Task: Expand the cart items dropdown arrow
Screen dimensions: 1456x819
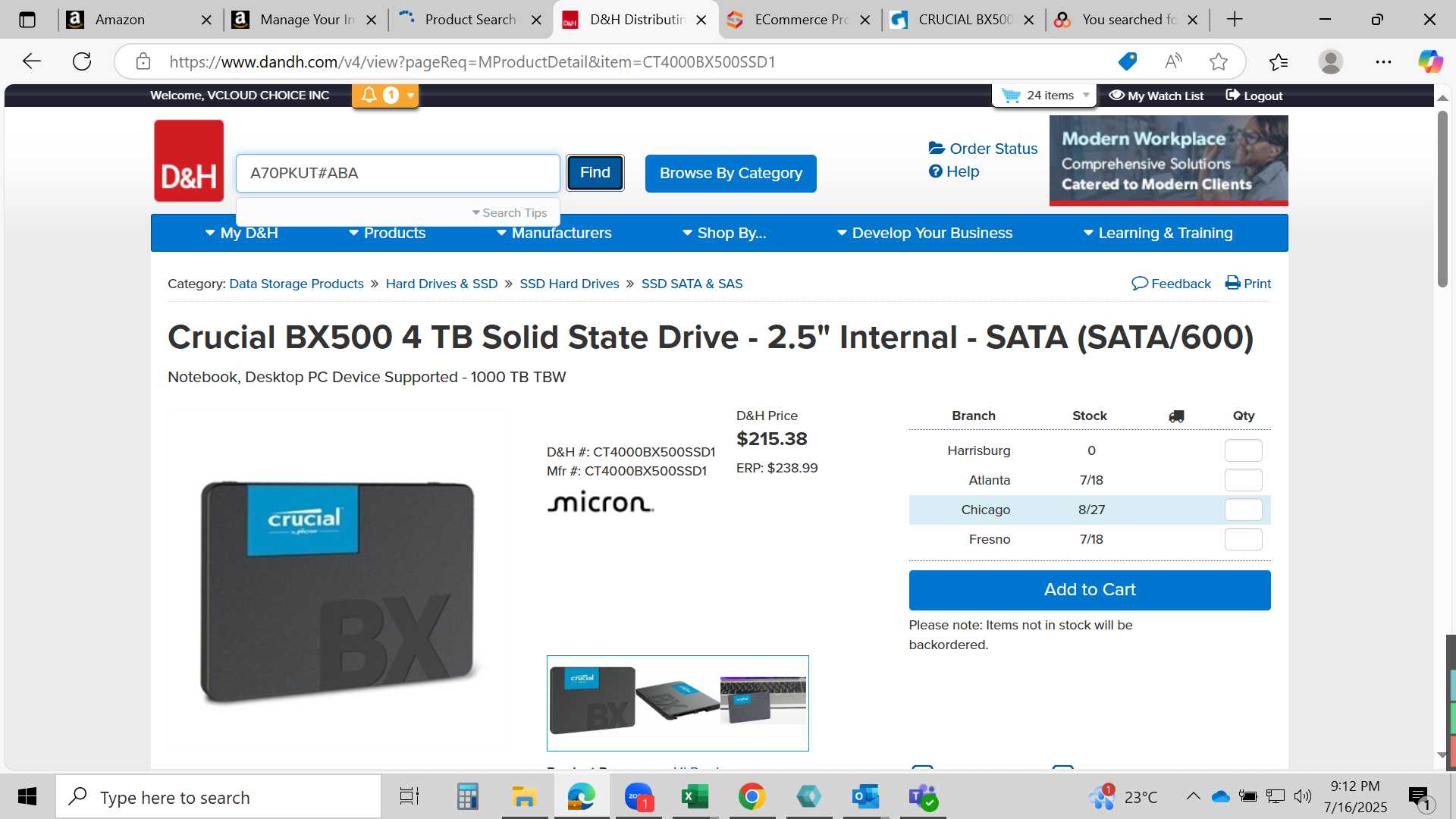Action: 1086,96
